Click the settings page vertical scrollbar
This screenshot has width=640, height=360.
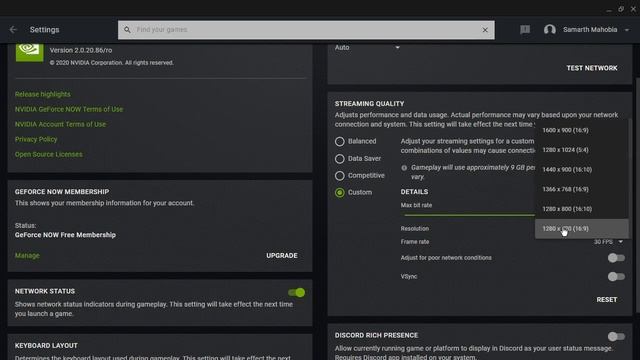637,196
